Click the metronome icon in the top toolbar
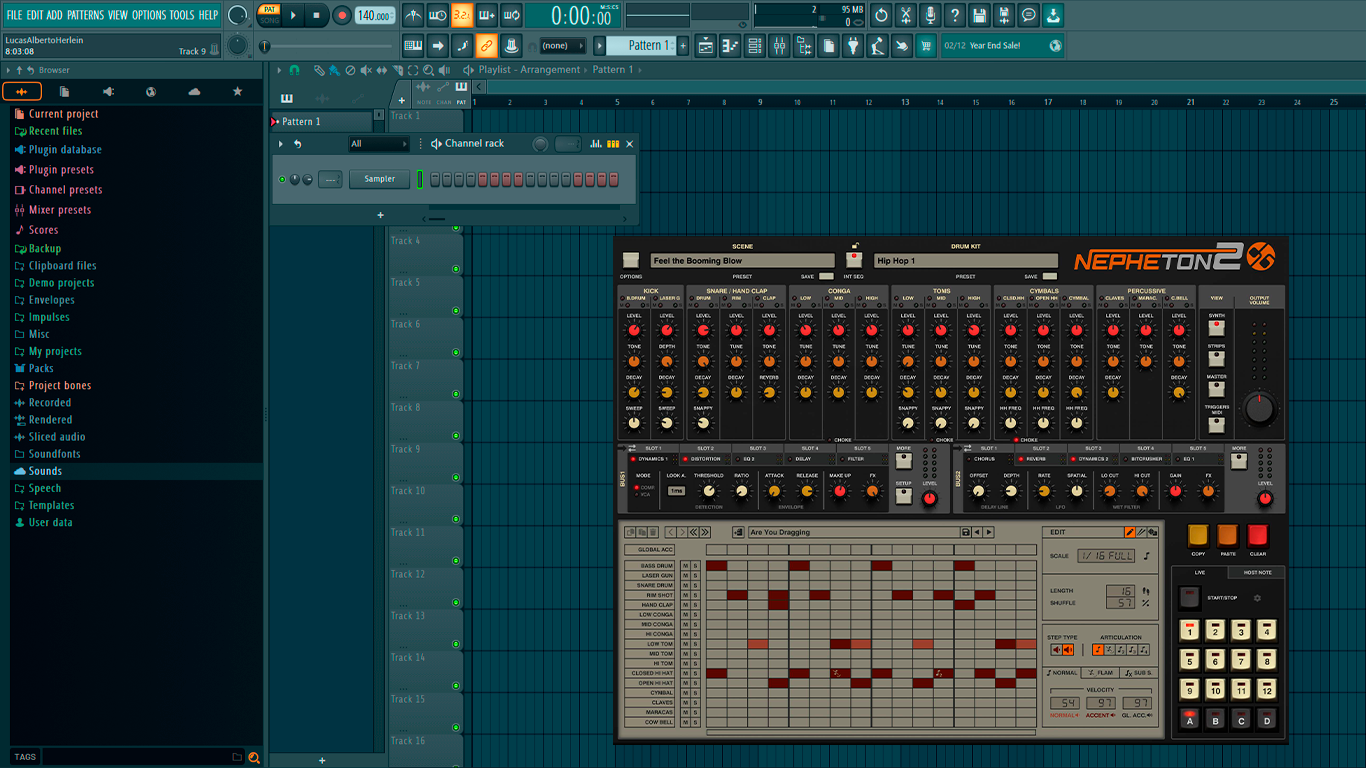Image resolution: width=1366 pixels, height=768 pixels. 413,15
